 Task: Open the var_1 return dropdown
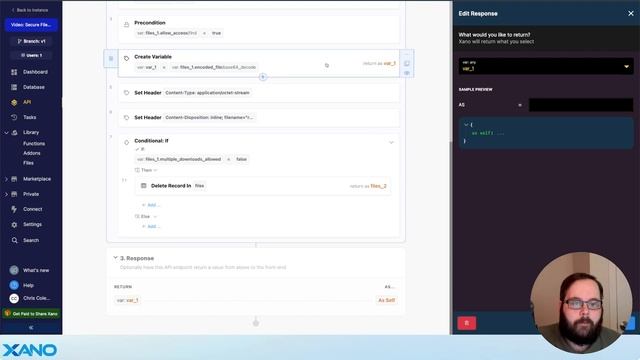coord(546,66)
